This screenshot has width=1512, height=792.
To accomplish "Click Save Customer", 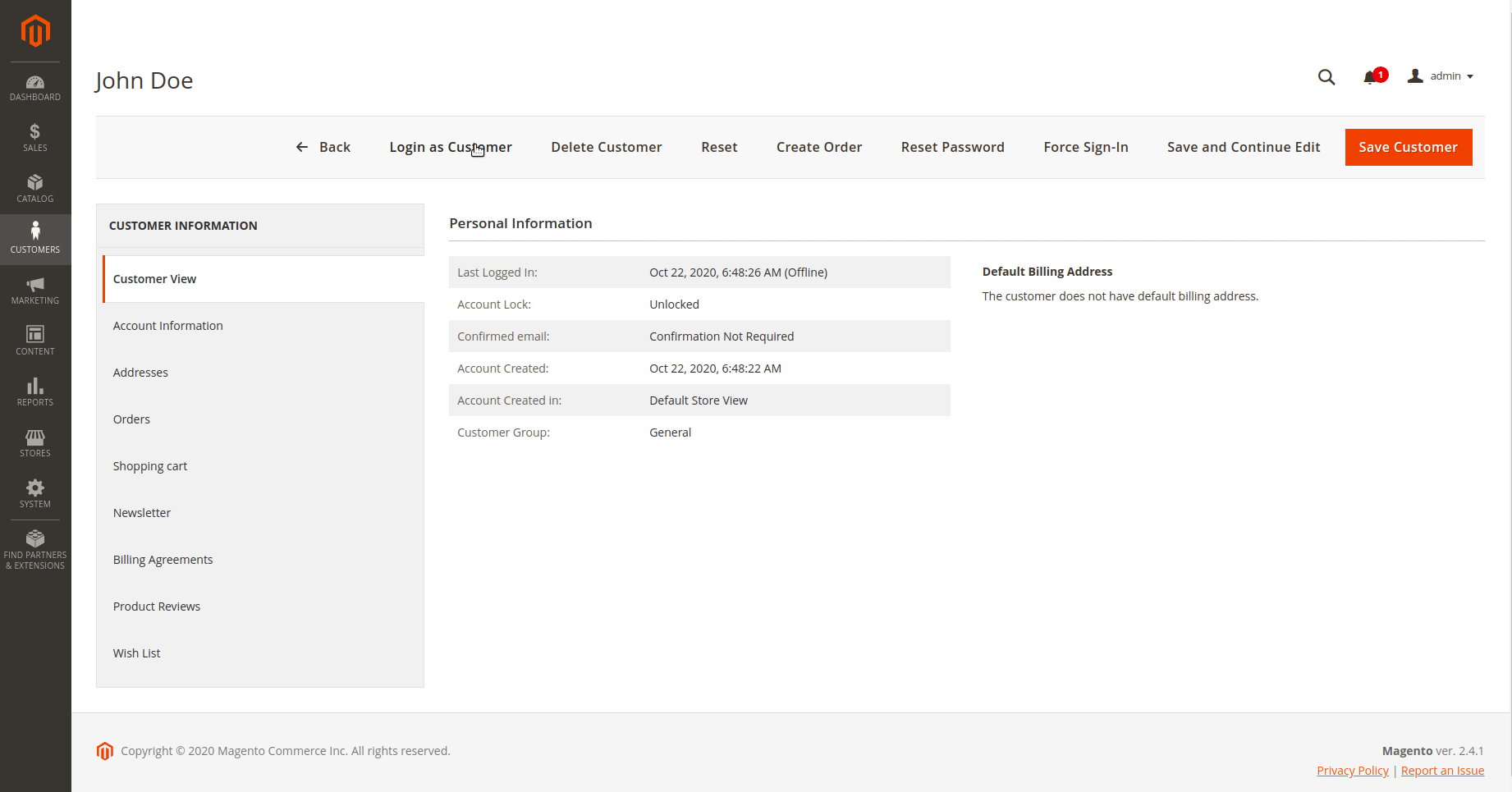I will [x=1409, y=147].
